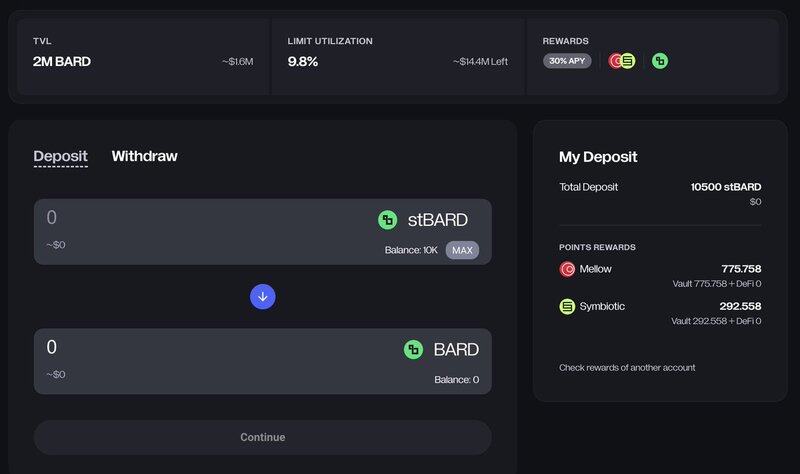
Task: Click the stBARD Balance: 10K text
Action: [x=410, y=250]
